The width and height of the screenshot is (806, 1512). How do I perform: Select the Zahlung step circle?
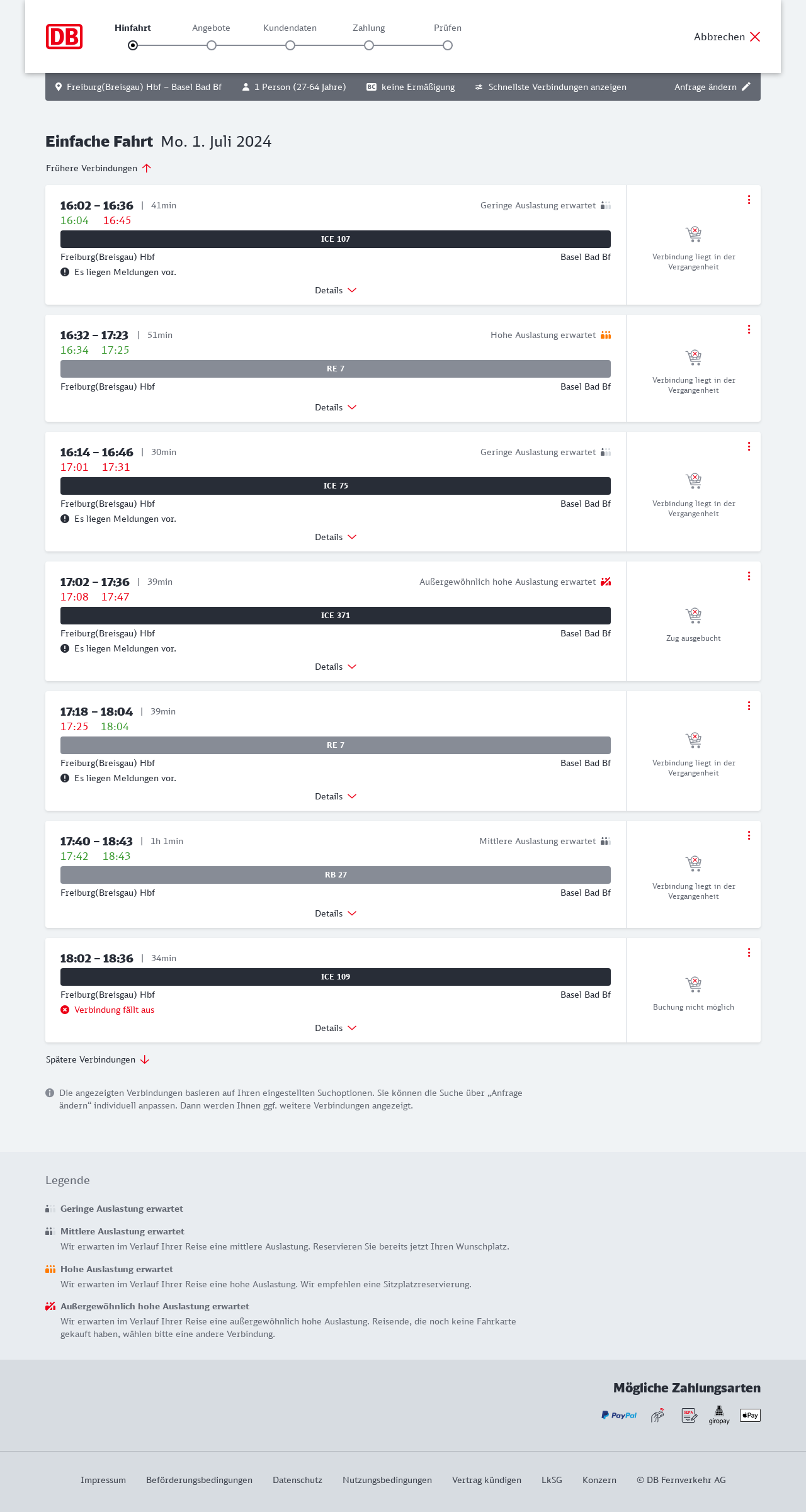click(x=369, y=45)
